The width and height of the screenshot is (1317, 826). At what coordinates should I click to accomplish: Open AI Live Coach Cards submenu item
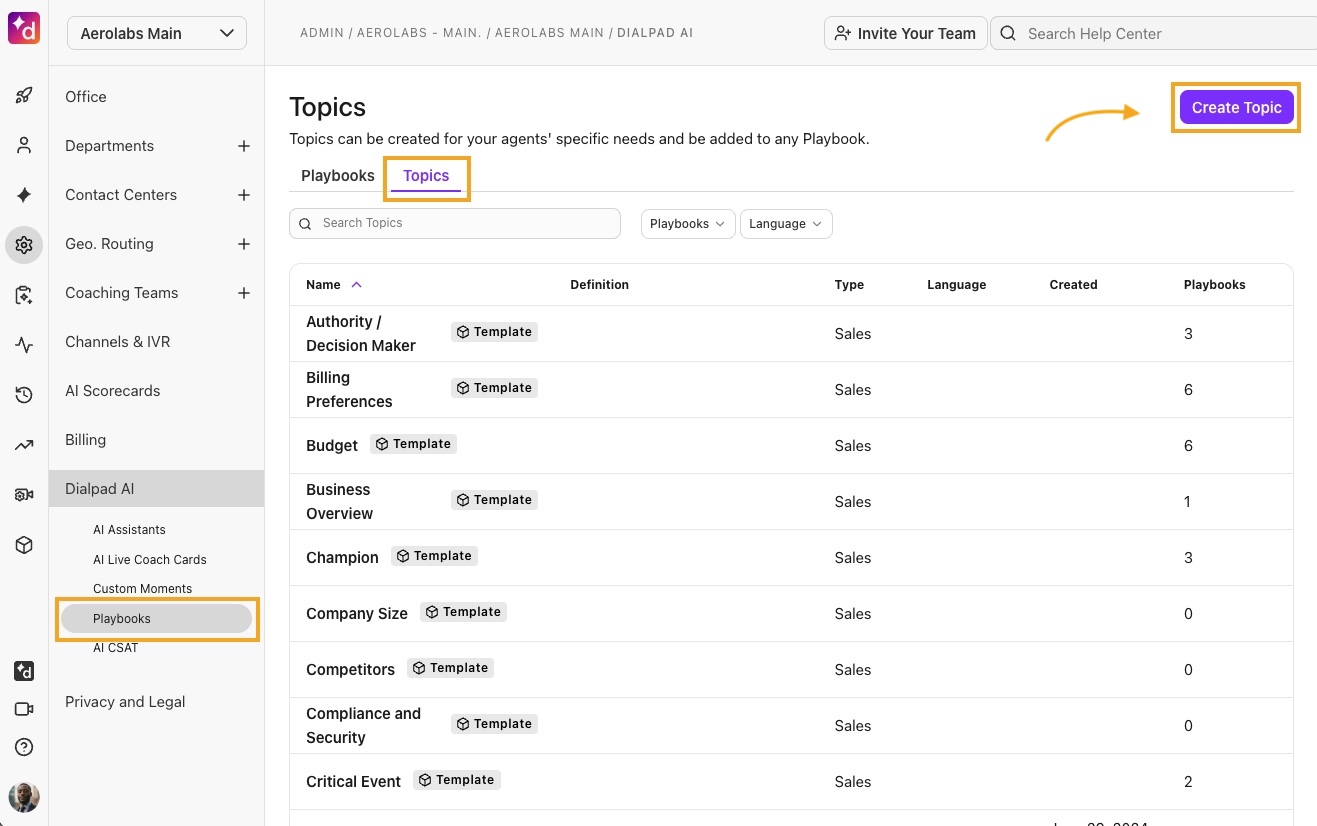pyautogui.click(x=150, y=560)
